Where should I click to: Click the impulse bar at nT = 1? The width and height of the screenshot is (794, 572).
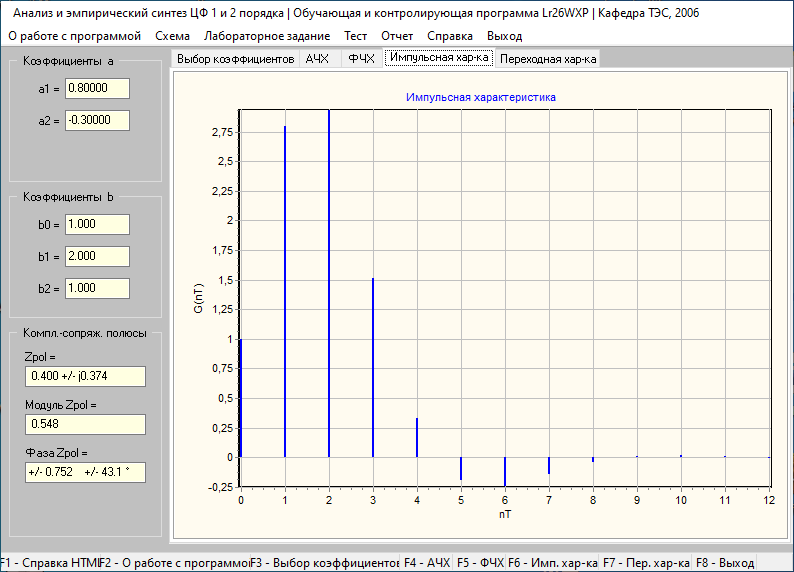[x=285, y=292]
